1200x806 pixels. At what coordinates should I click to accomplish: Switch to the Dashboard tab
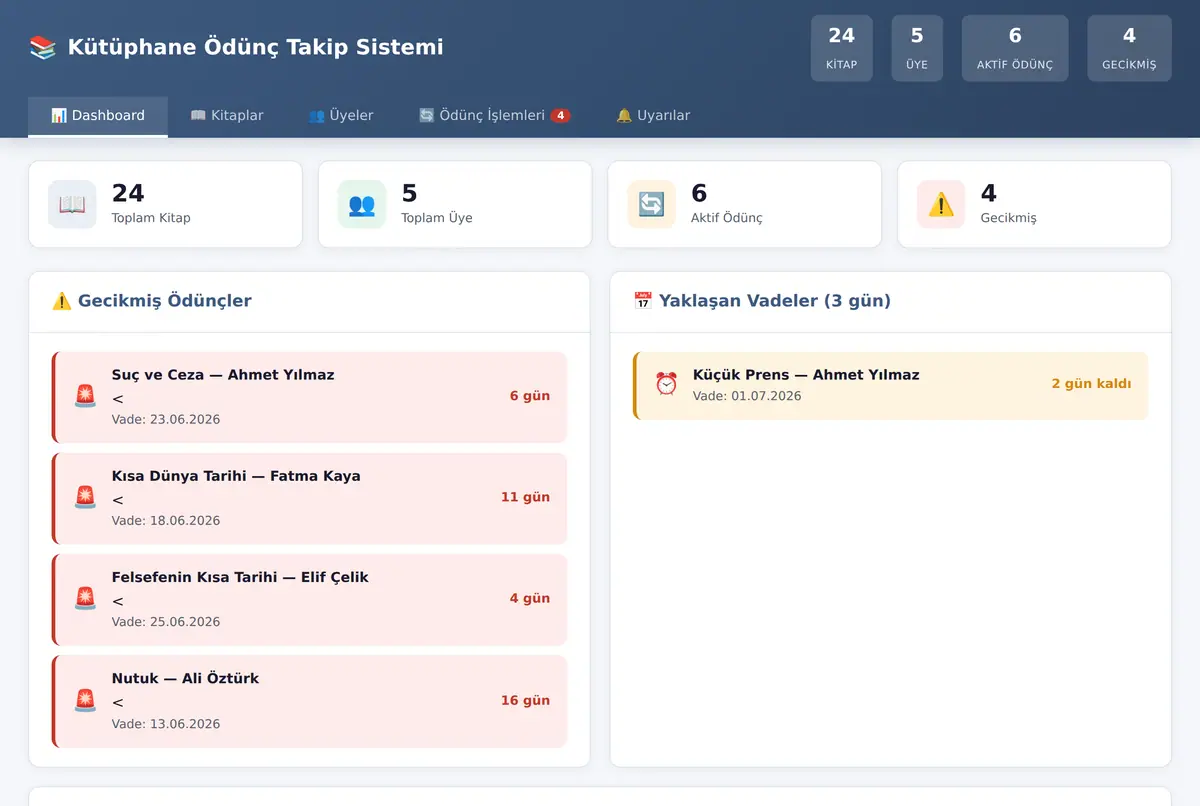pos(98,116)
